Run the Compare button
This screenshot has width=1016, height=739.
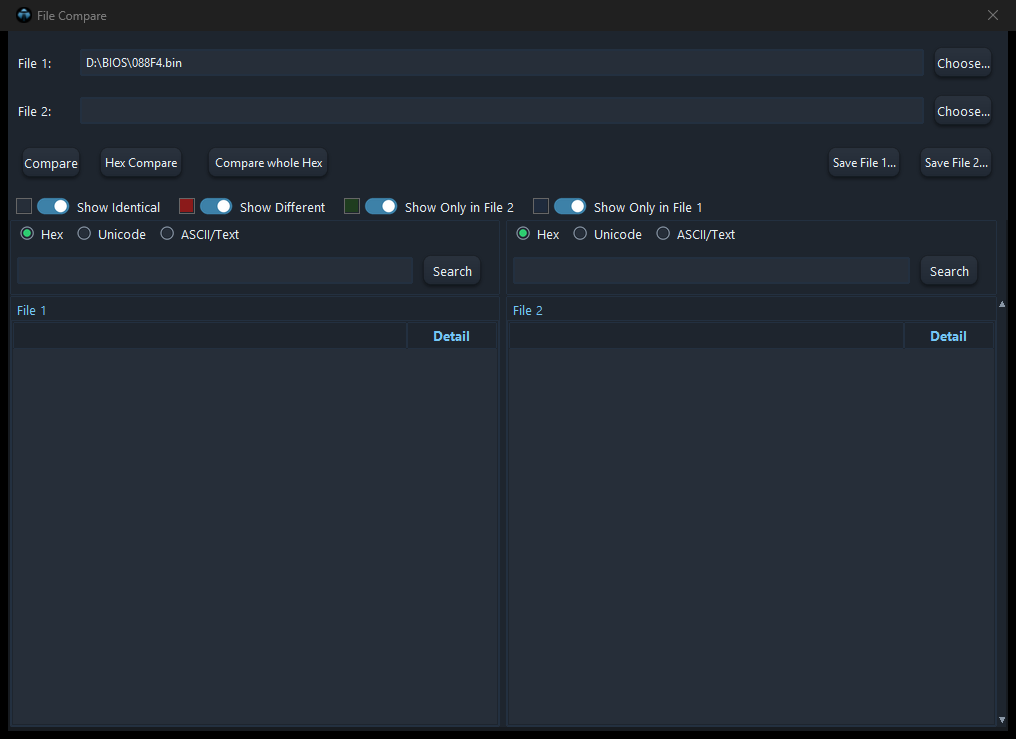point(51,163)
